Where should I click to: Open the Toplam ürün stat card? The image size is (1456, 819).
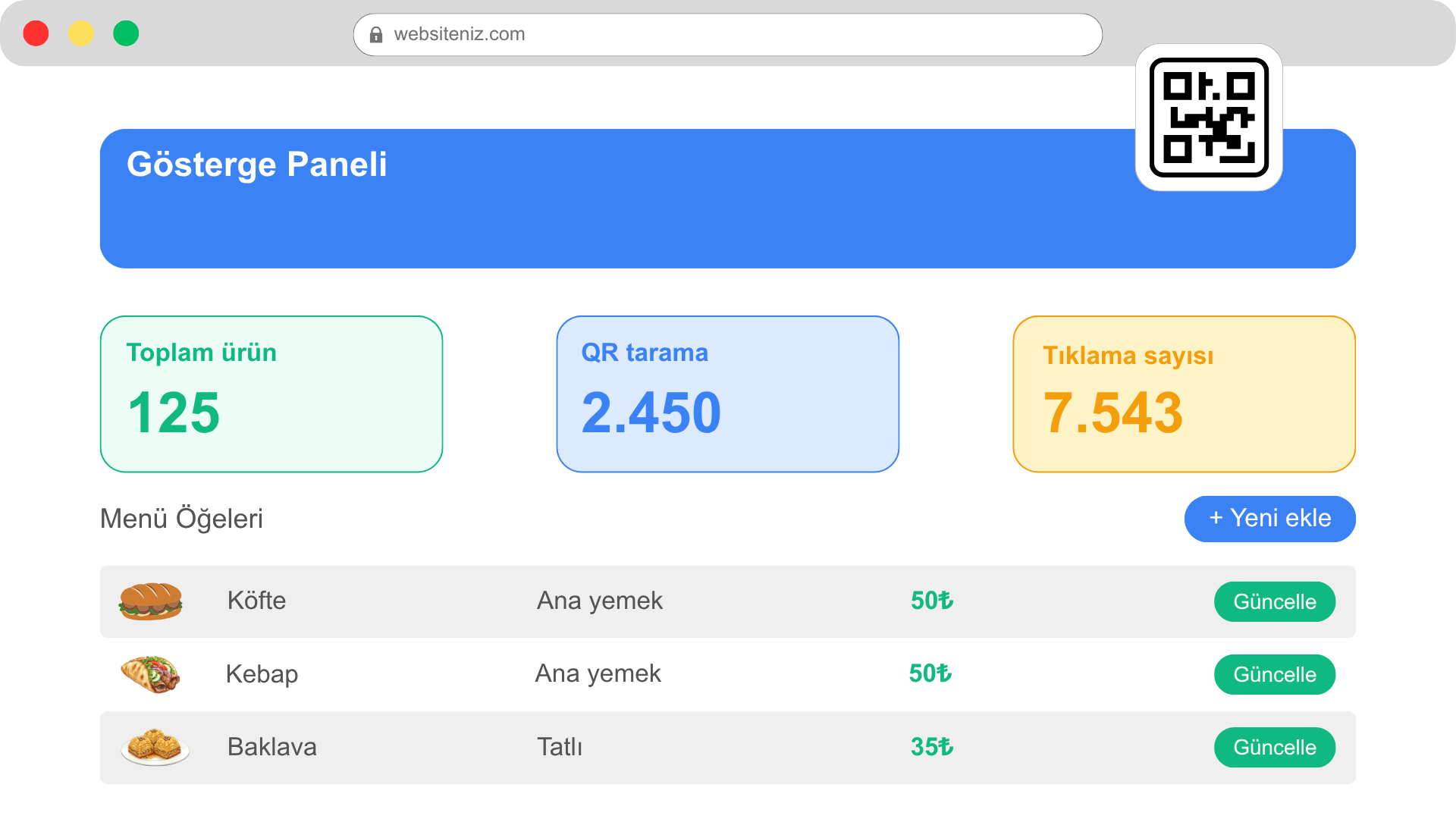pos(271,394)
